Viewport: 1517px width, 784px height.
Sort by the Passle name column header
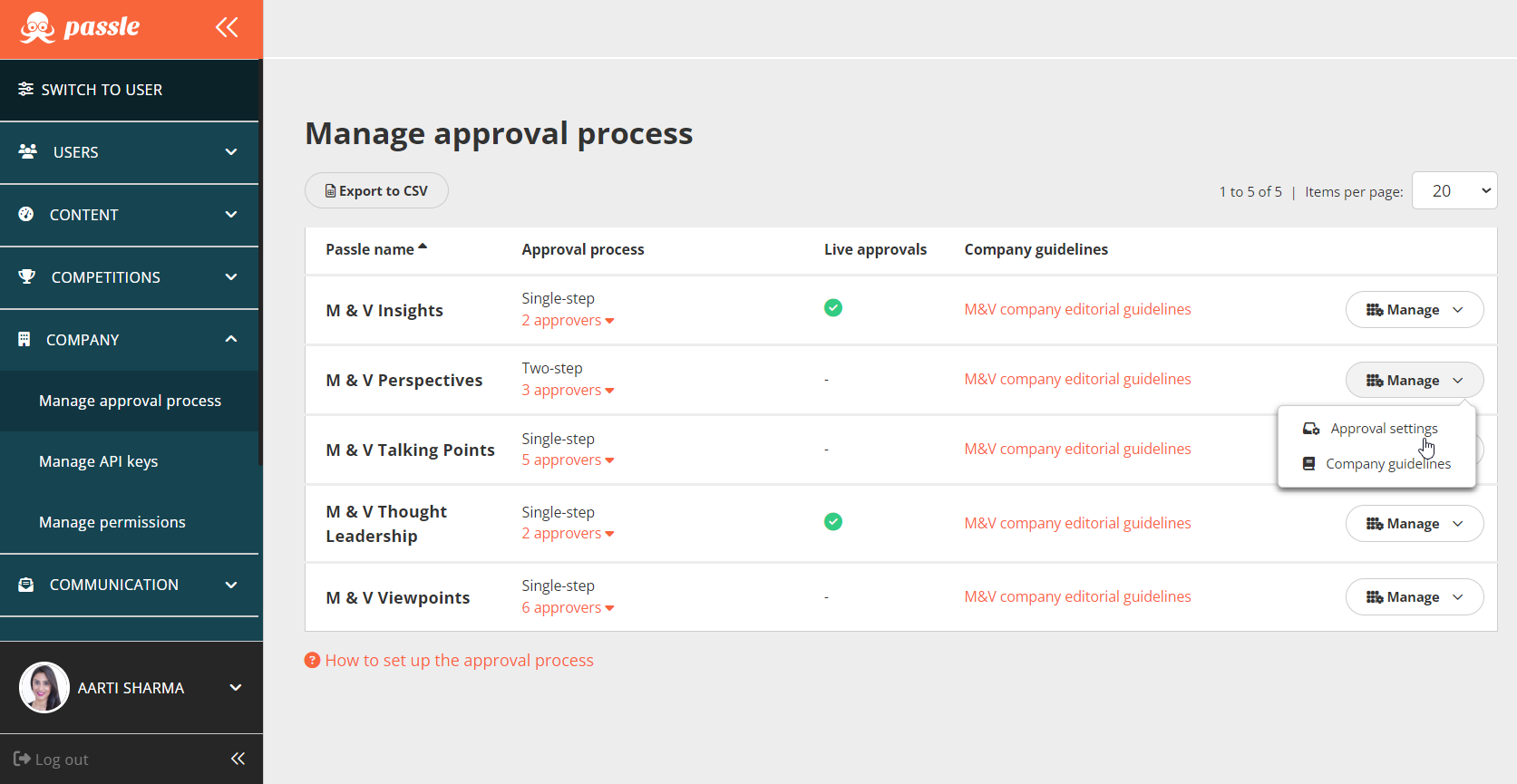[x=370, y=249]
